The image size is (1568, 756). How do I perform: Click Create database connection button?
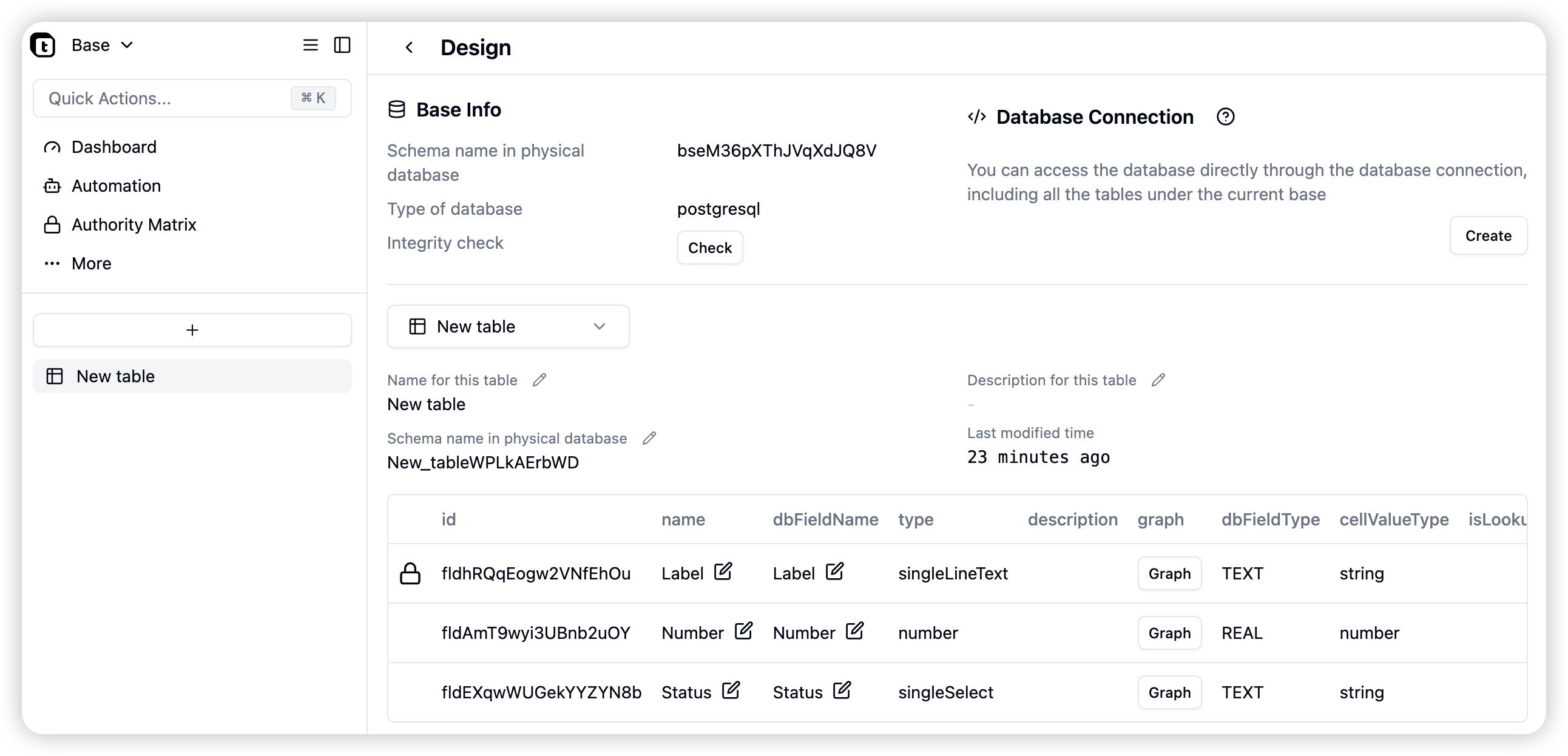tap(1489, 235)
